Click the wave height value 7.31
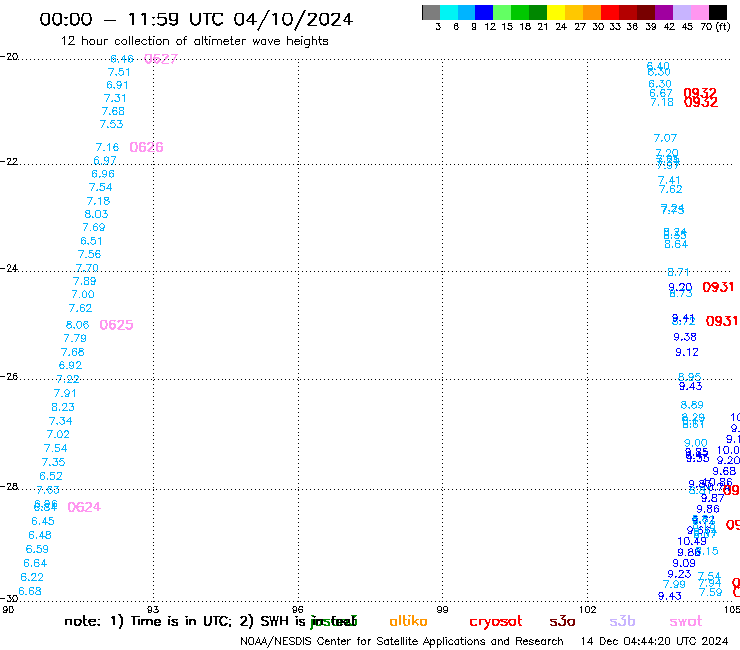Image resolution: width=740 pixels, height=650 pixels. (115, 98)
